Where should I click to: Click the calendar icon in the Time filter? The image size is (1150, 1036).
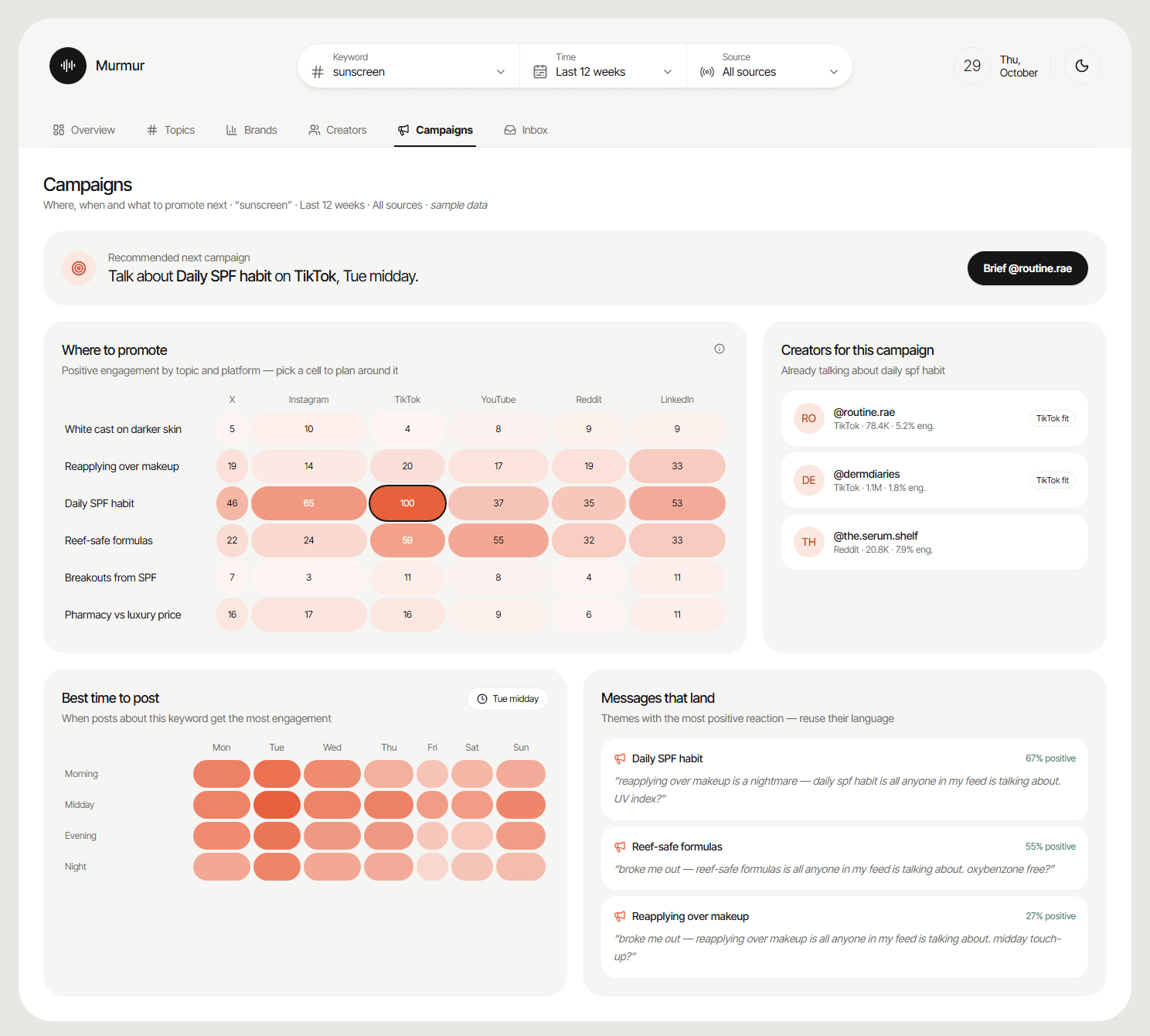tap(540, 72)
